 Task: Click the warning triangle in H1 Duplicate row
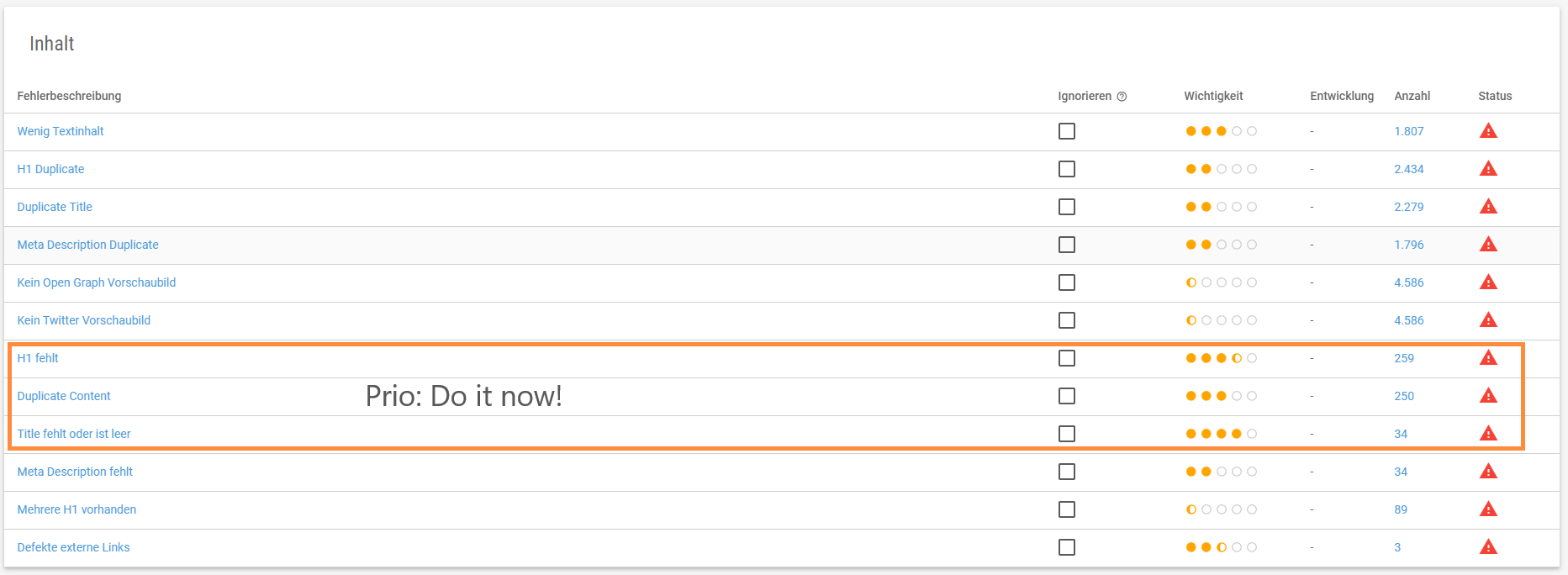tap(1488, 169)
